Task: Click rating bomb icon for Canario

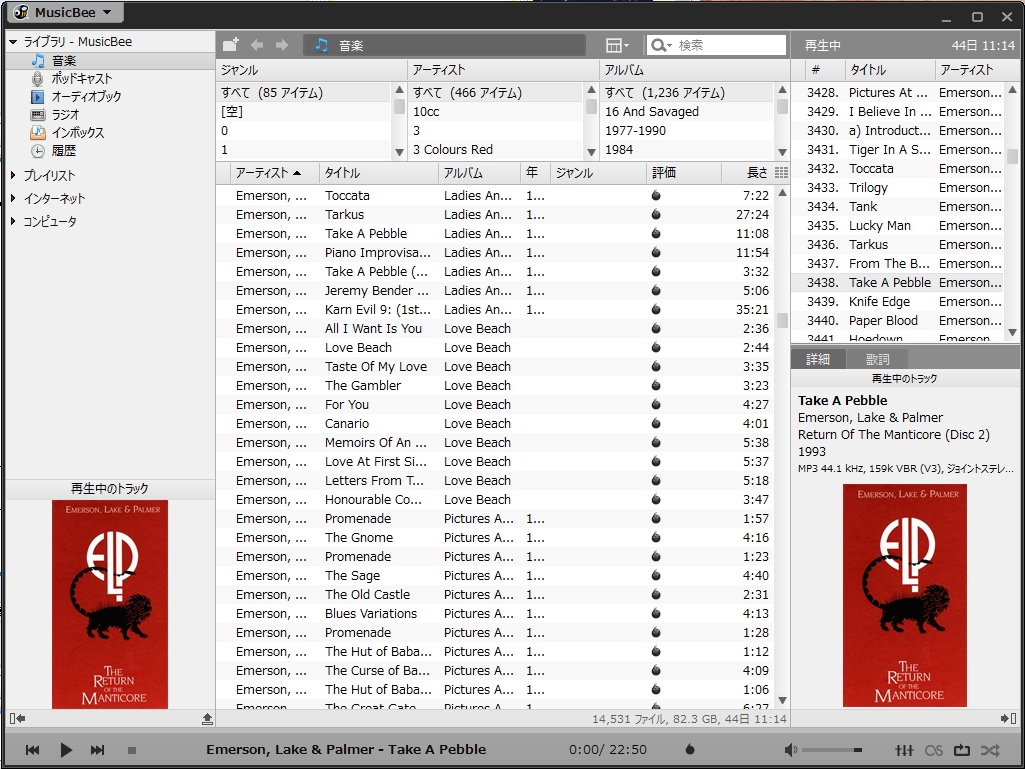Action: point(656,423)
